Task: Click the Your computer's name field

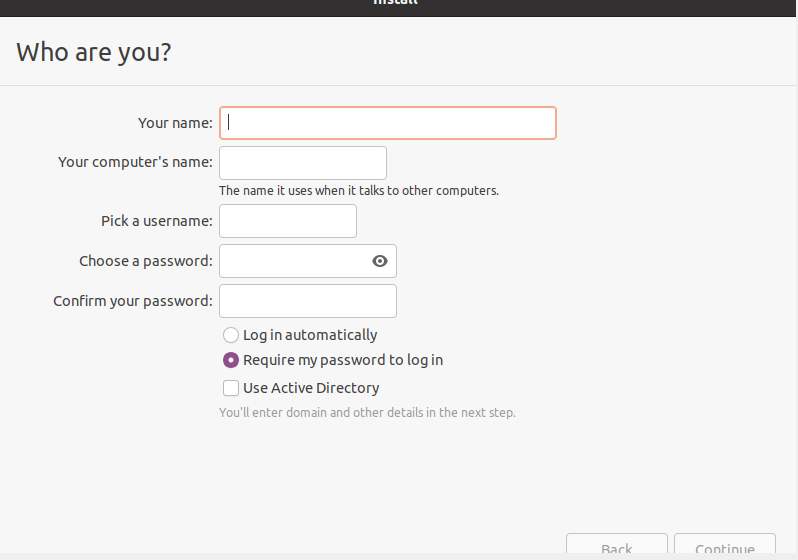Action: (303, 163)
